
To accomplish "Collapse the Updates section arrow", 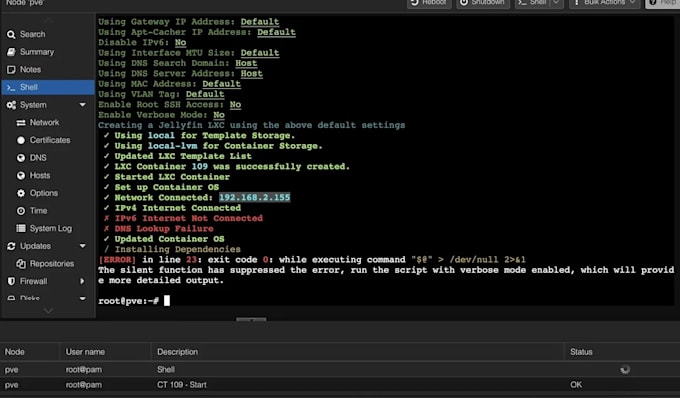I will pyautogui.click(x=82, y=246).
